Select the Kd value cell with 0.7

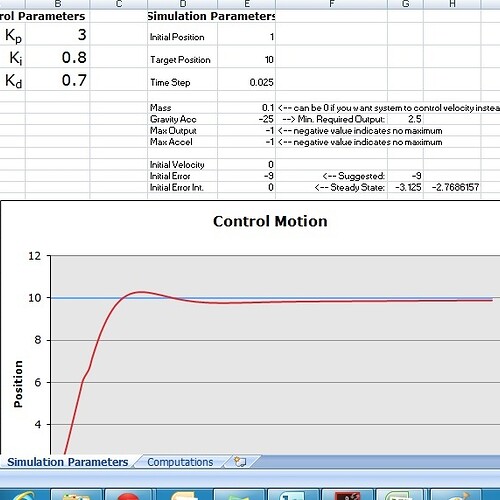point(57,80)
